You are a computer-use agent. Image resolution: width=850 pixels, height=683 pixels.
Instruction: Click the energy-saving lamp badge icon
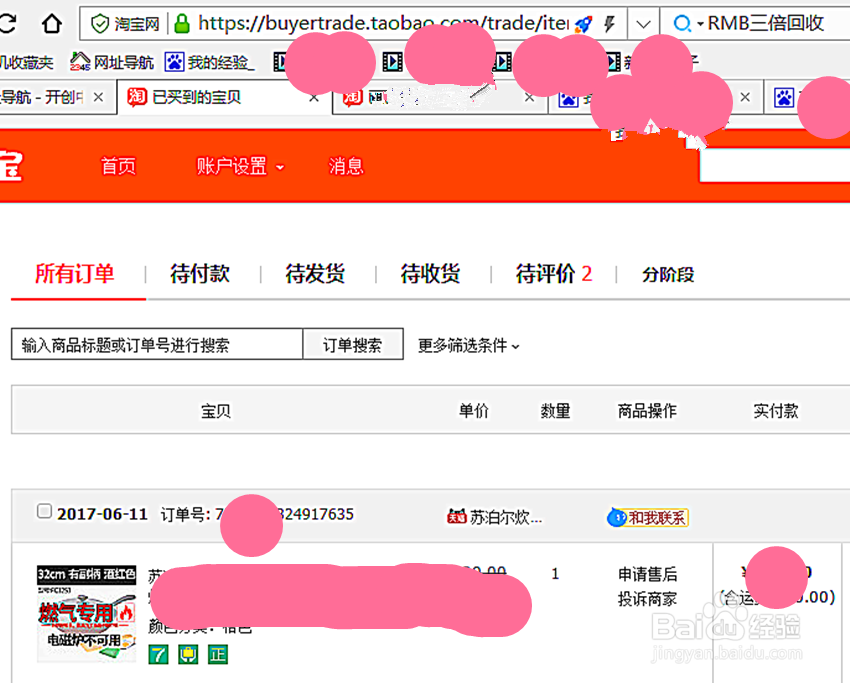pos(186,654)
